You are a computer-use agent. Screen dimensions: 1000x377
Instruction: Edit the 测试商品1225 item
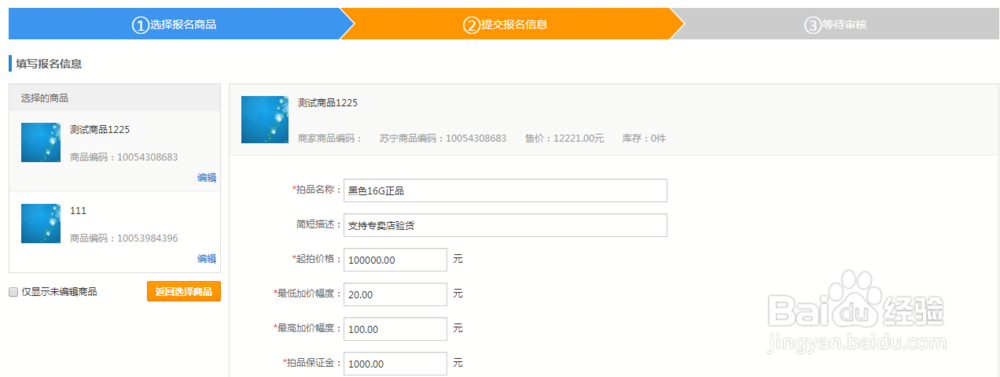[207, 178]
